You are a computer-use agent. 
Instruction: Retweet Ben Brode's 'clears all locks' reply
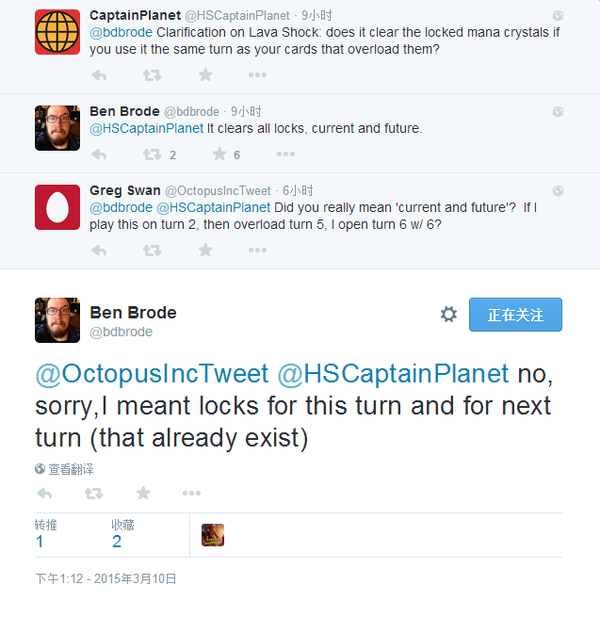(x=152, y=154)
